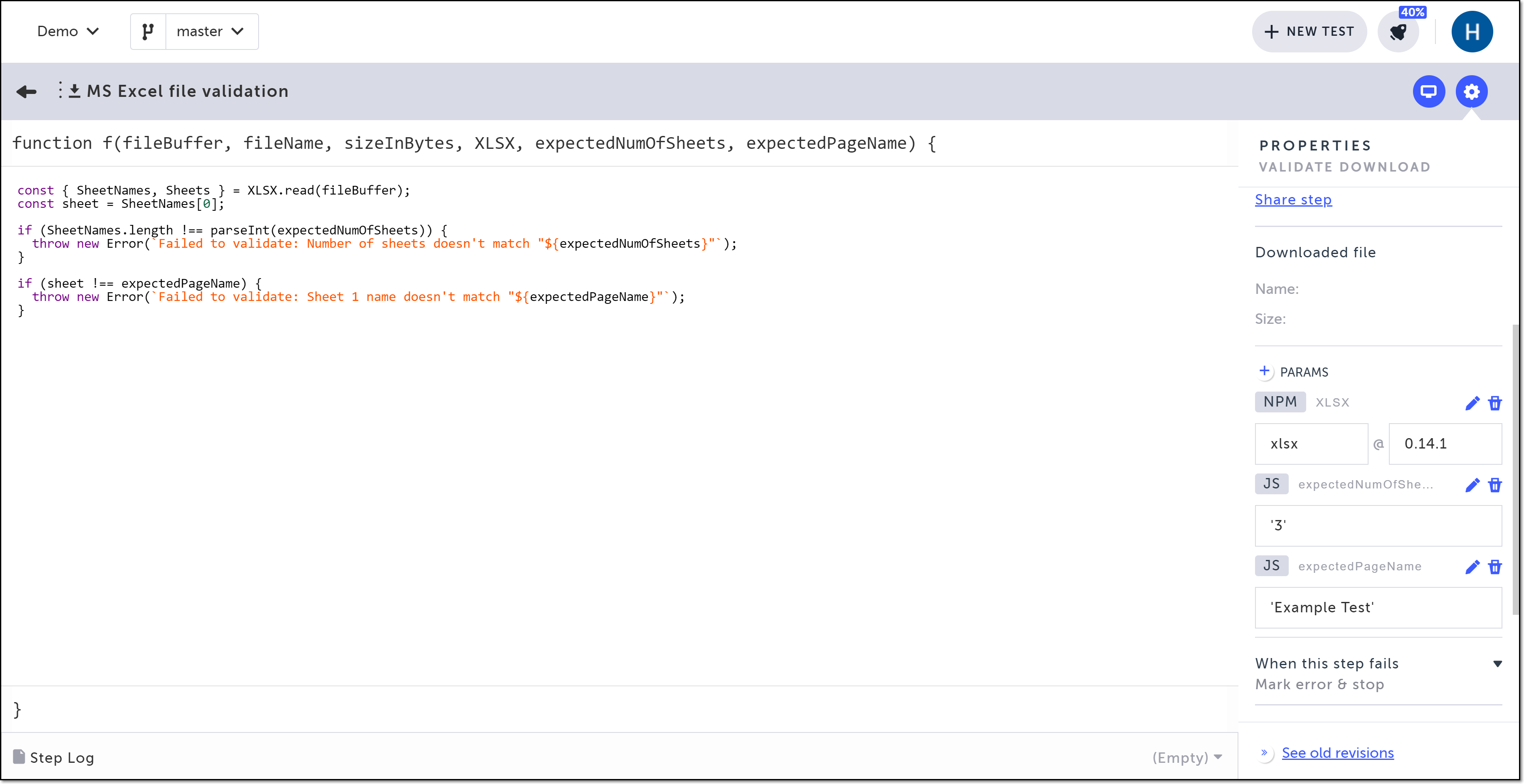Edit the expectedNumOfSheets param

(1472, 485)
